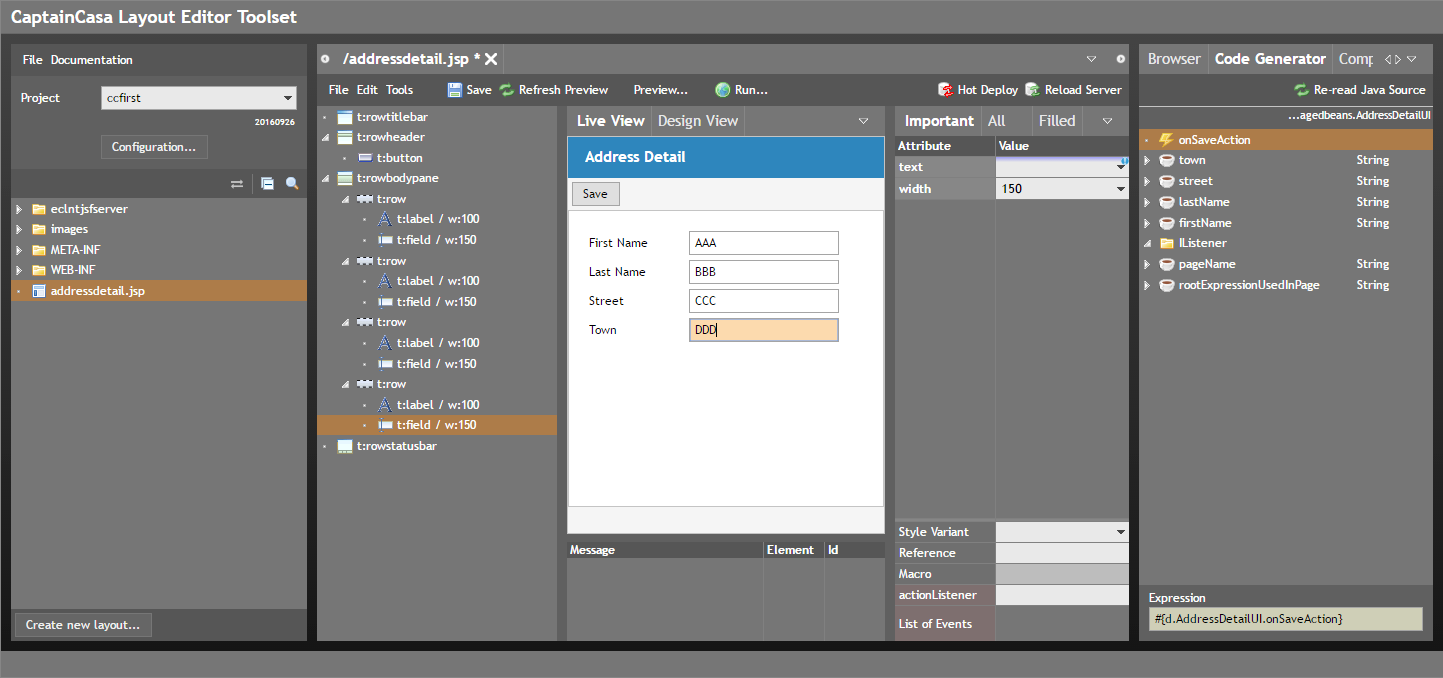This screenshot has width=1443, height=678.
Task: Click the Configuration... button
Action: tap(154, 147)
